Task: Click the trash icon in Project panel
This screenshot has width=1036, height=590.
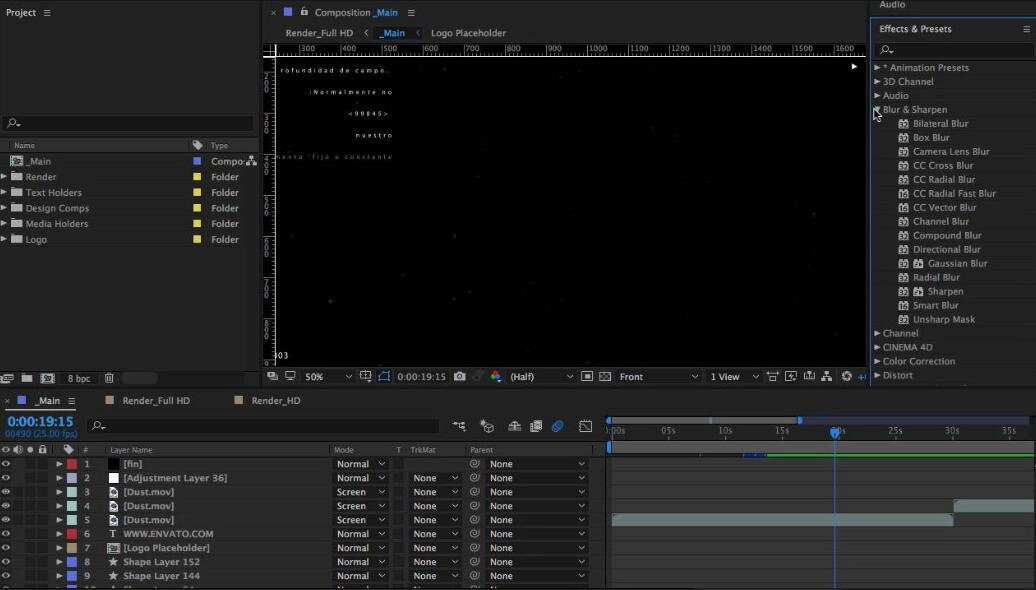Action: click(109, 378)
